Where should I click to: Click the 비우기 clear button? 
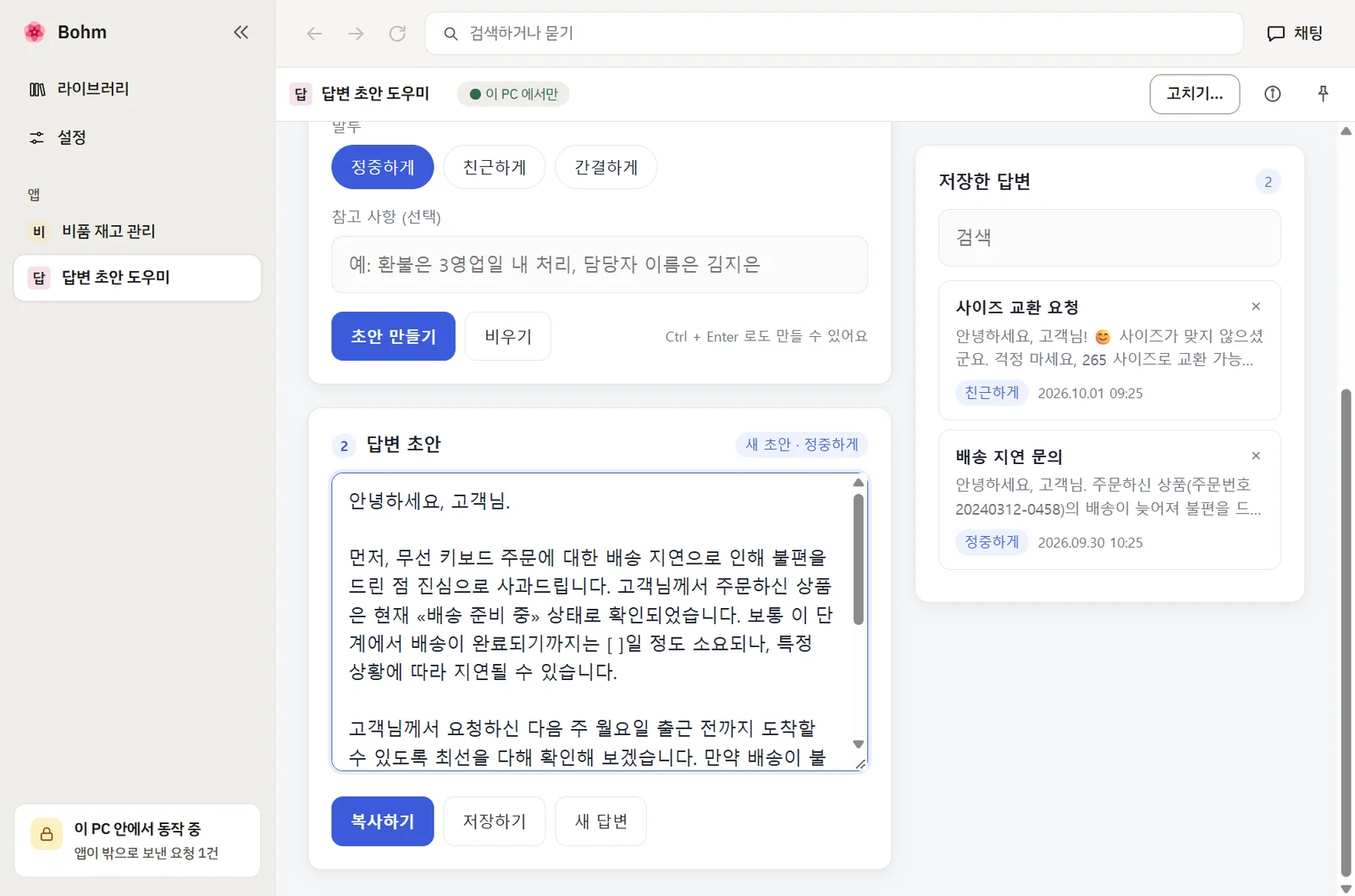tap(508, 336)
